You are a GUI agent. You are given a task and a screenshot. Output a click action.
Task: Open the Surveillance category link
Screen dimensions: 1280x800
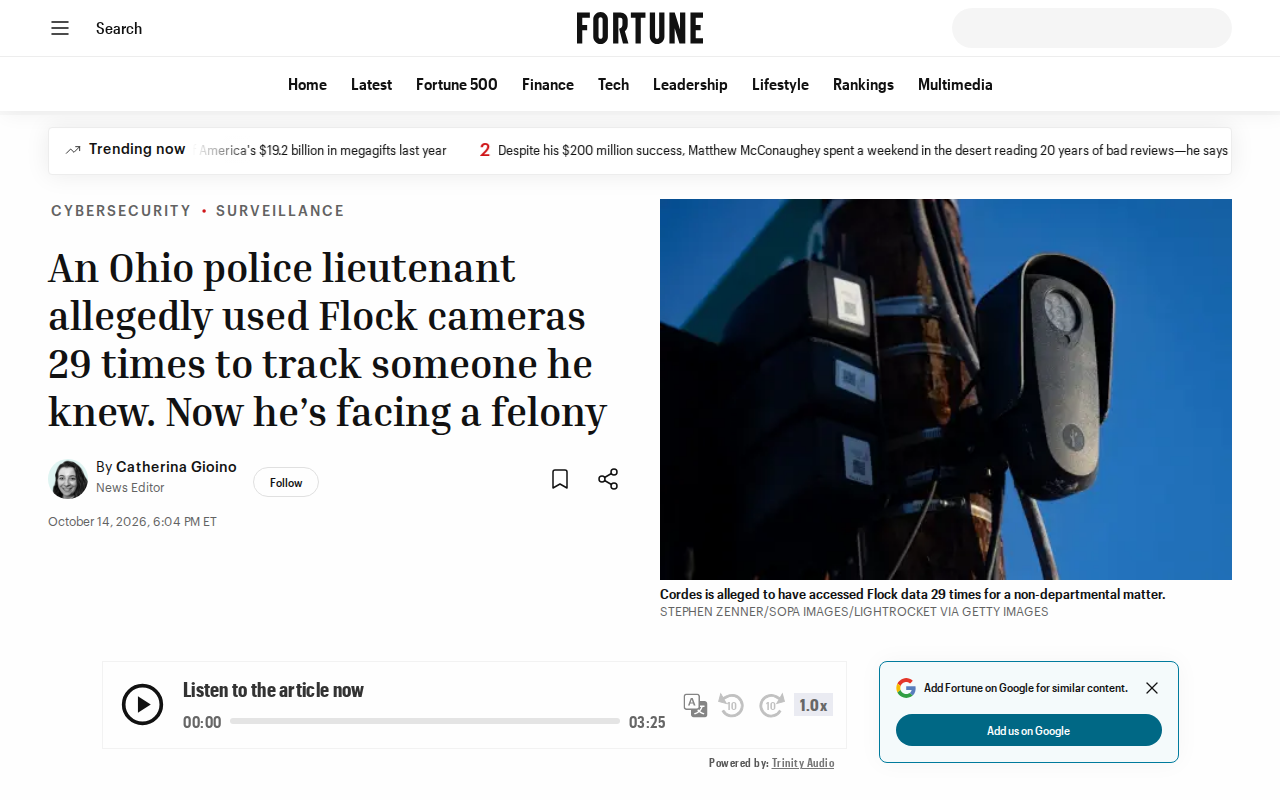click(x=280, y=211)
